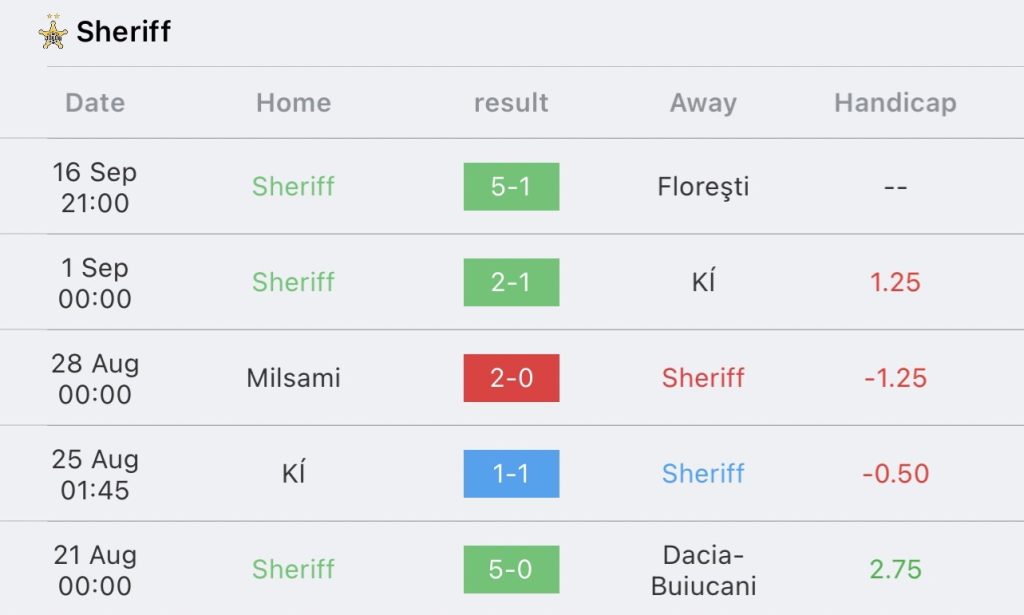Select the 5-1 result badge against Florești
Viewport: 1024px width, 615px height.
click(x=511, y=187)
